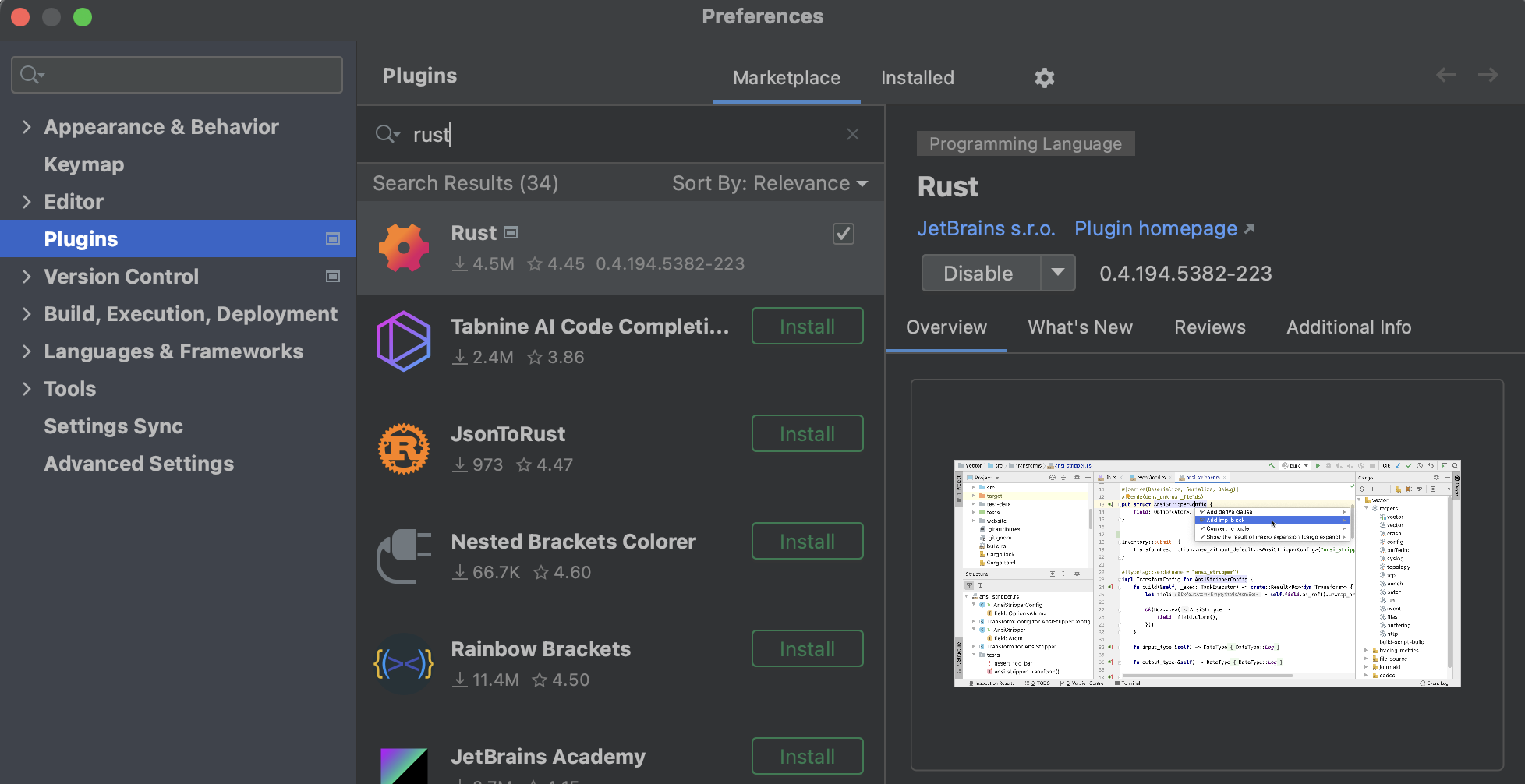
Task: Click the external link arrow after Plugin homepage
Action: [x=1249, y=229]
